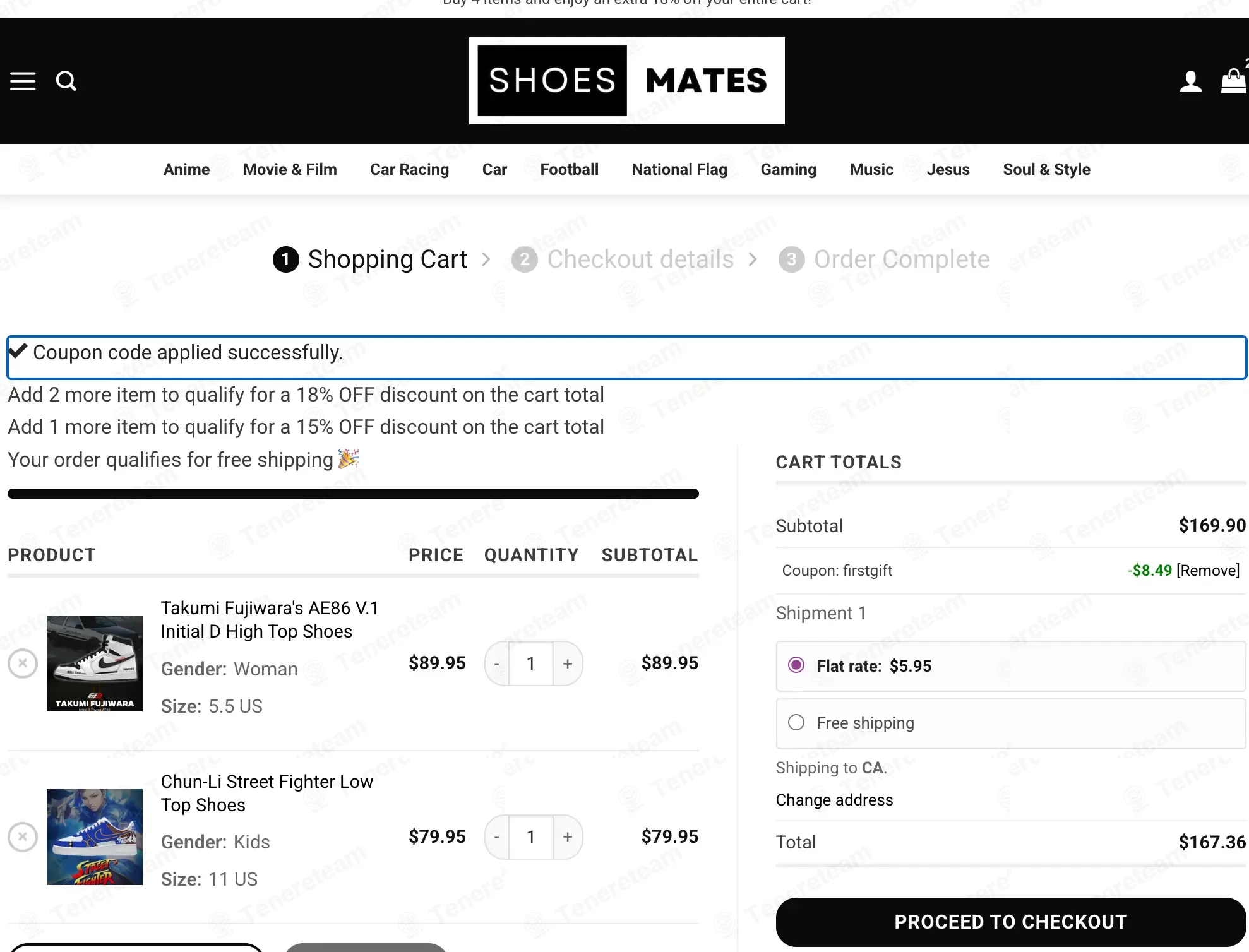Open the hamburger menu icon
Image resolution: width=1249 pixels, height=952 pixels.
[x=23, y=81]
